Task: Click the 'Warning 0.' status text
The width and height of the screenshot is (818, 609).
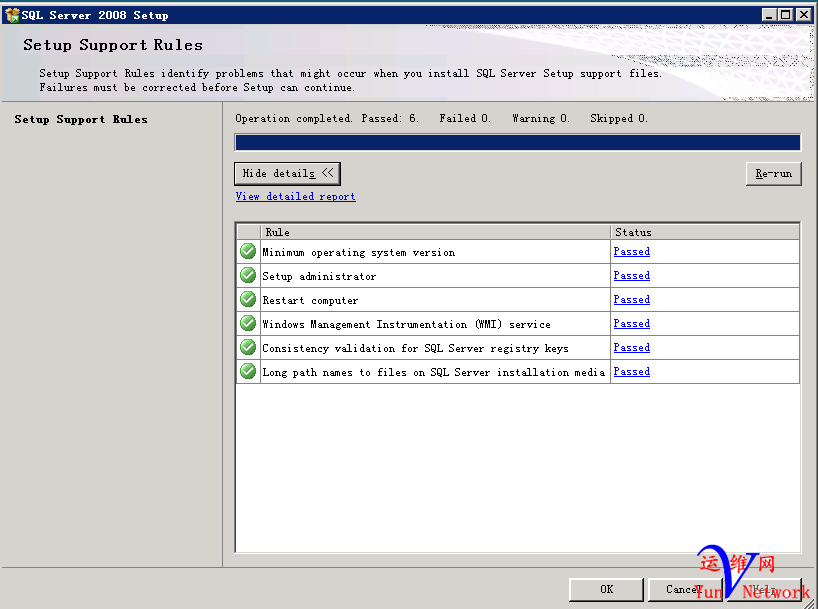Action: tap(540, 118)
